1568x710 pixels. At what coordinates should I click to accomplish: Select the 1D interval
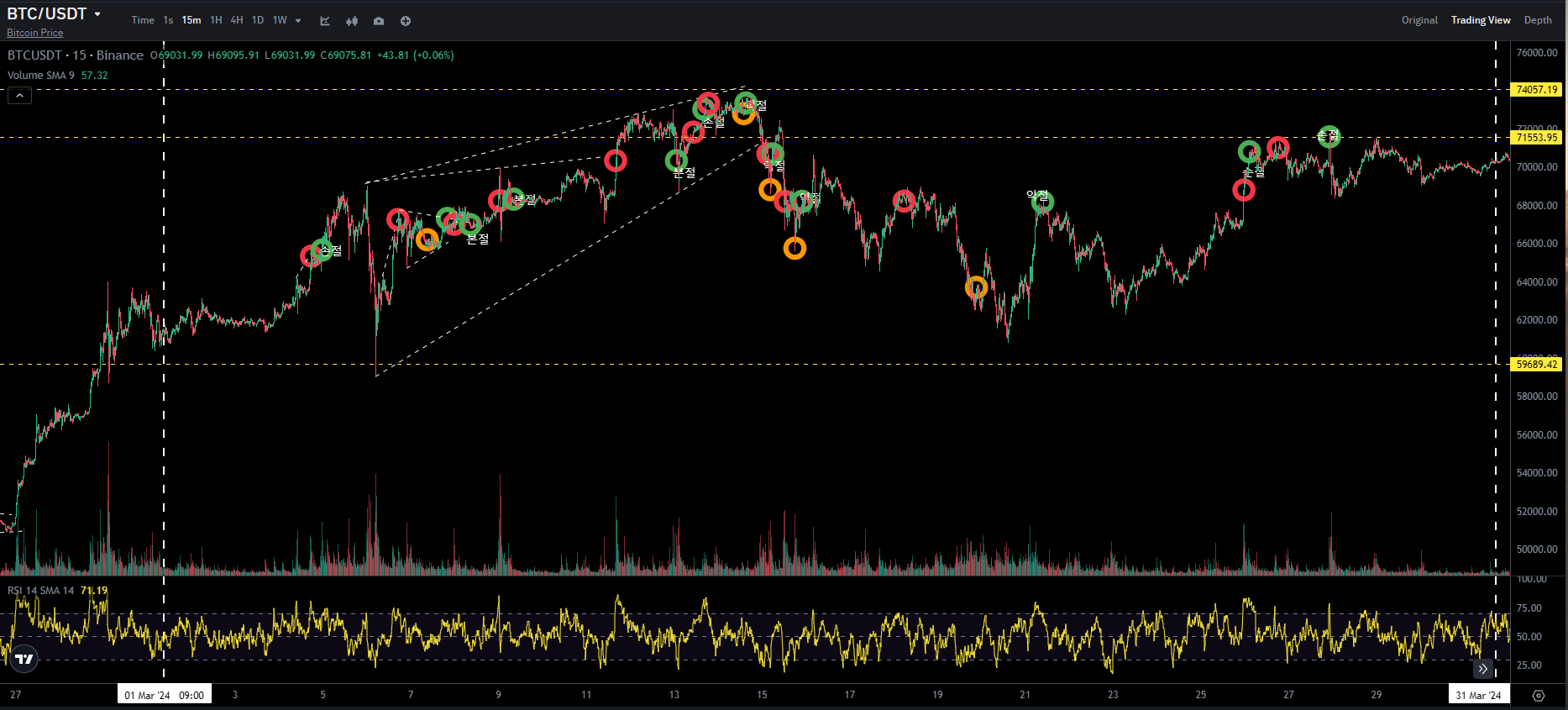[x=258, y=20]
